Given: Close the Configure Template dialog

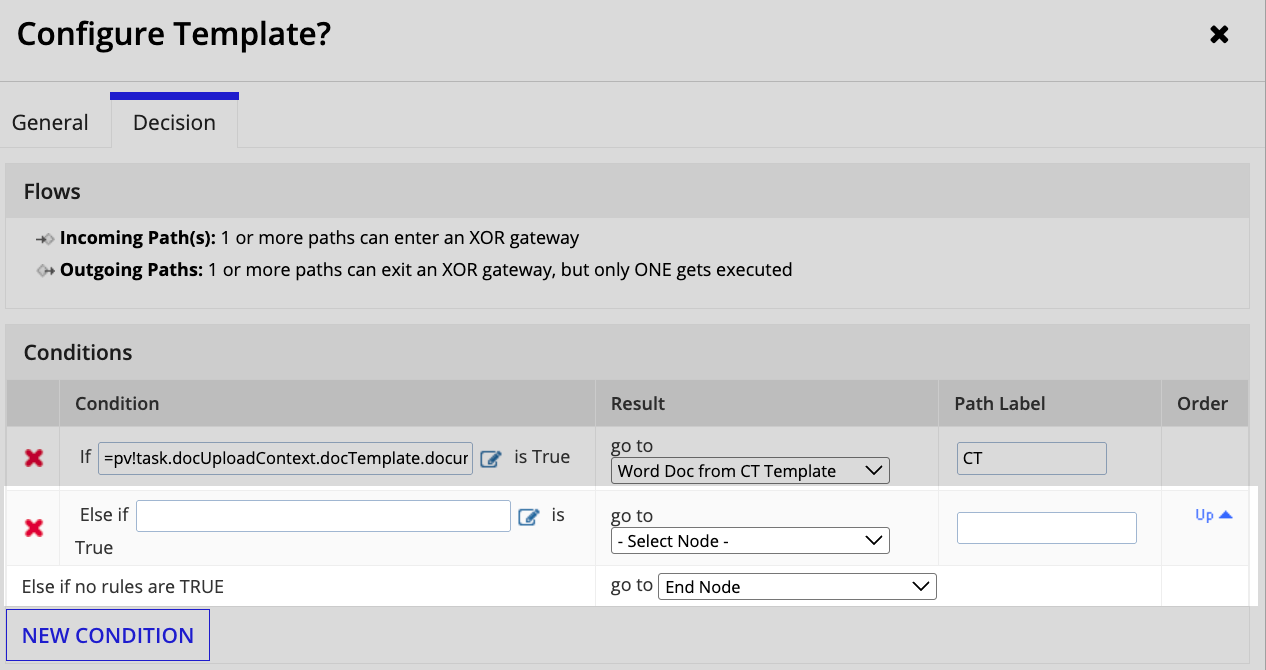Looking at the screenshot, I should [1219, 34].
